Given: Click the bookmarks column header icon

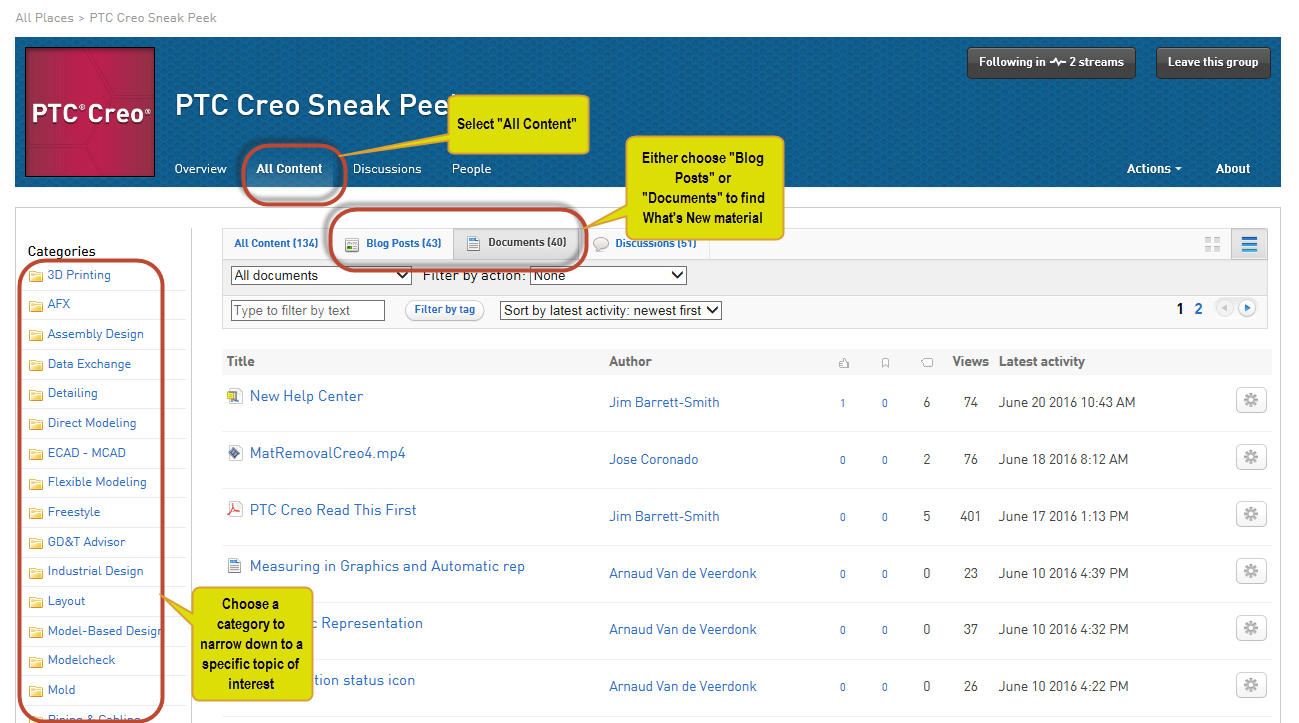Looking at the screenshot, I should [x=885, y=363].
